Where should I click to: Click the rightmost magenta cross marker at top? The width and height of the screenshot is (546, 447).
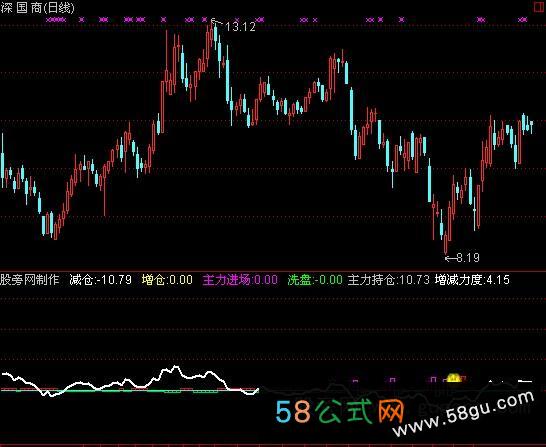point(522,20)
